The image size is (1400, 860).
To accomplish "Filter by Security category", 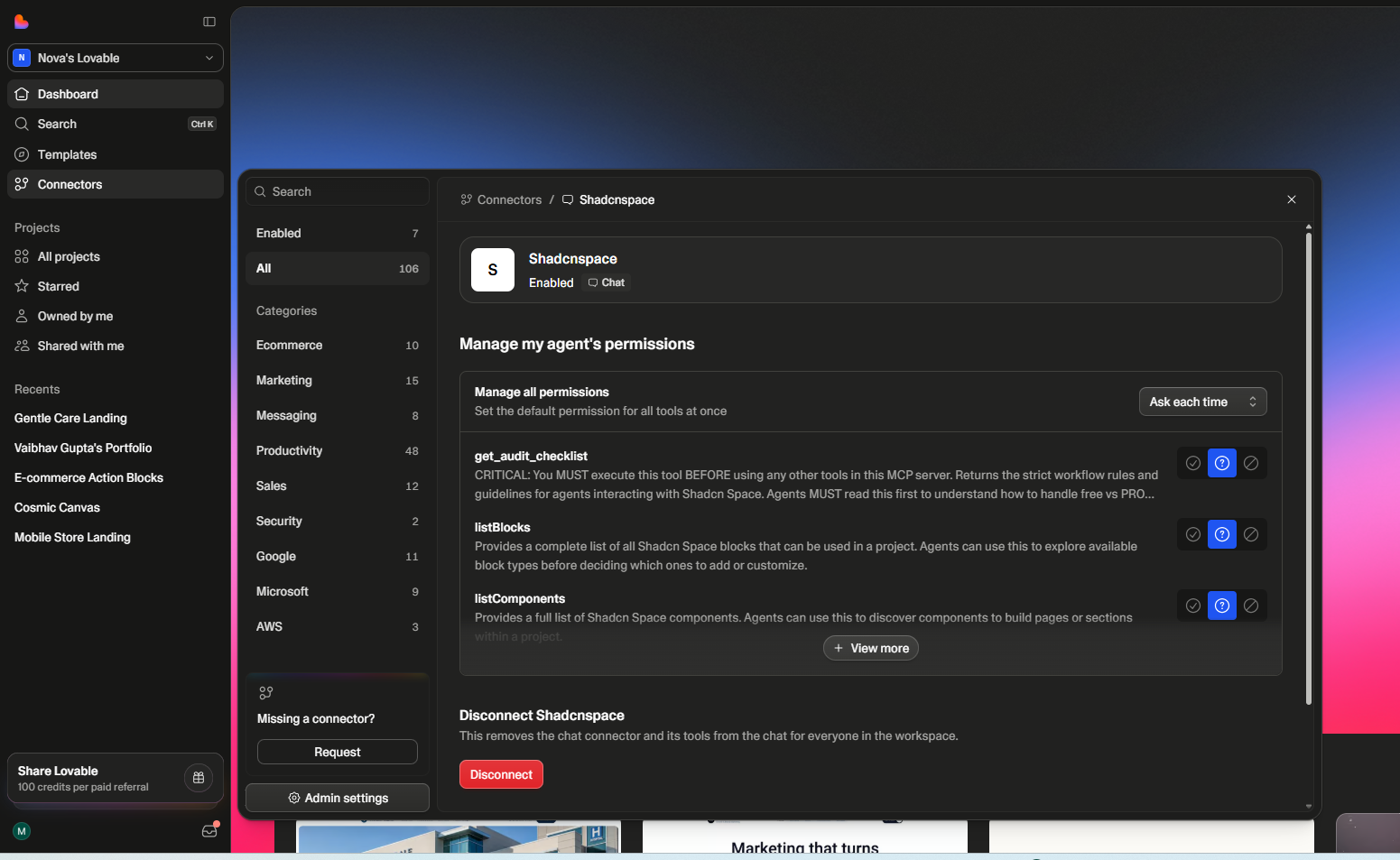I will pos(338,521).
